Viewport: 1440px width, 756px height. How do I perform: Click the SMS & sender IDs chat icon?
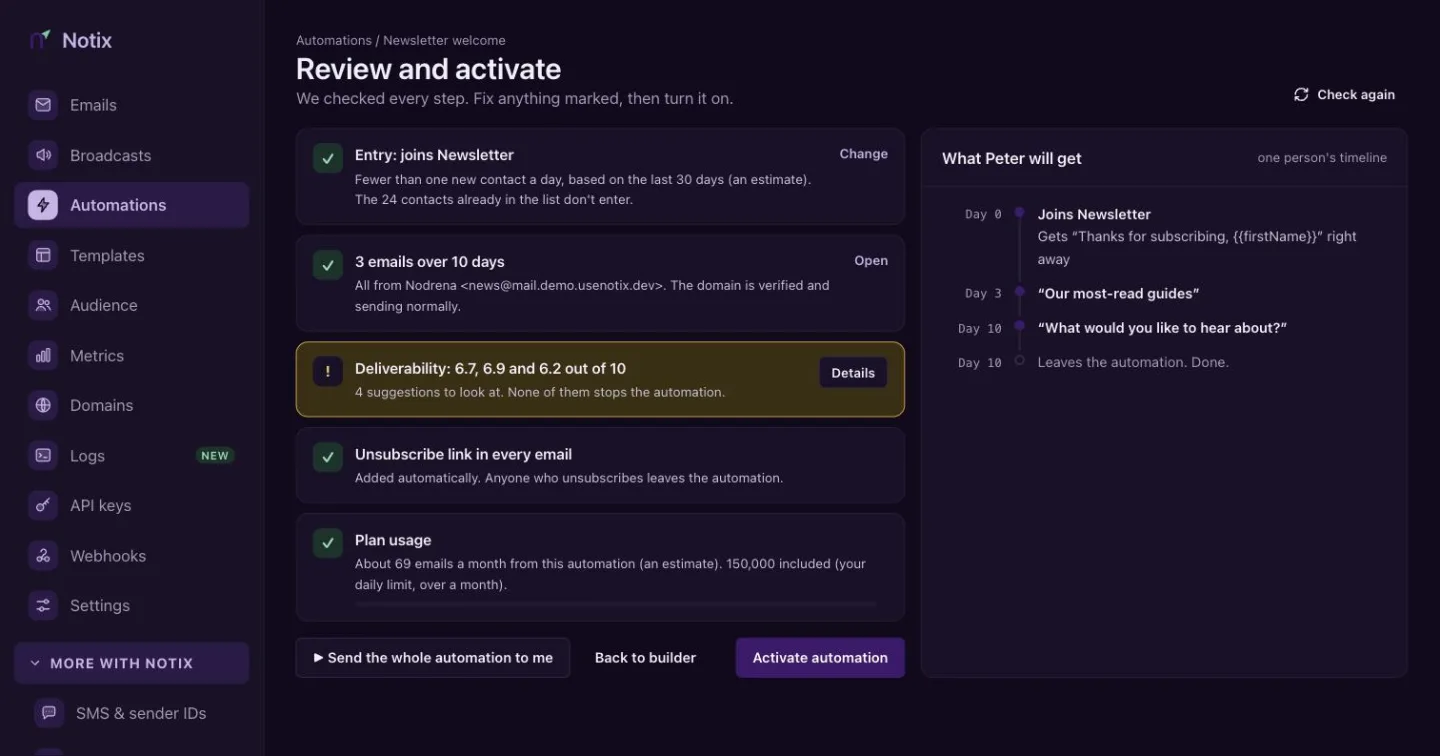[x=49, y=713]
